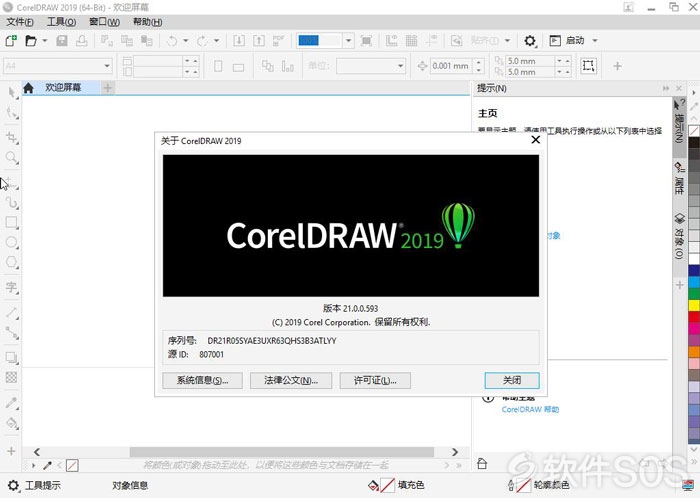Open Options via gear icon in toolbar
700x498 pixels.
529,41
